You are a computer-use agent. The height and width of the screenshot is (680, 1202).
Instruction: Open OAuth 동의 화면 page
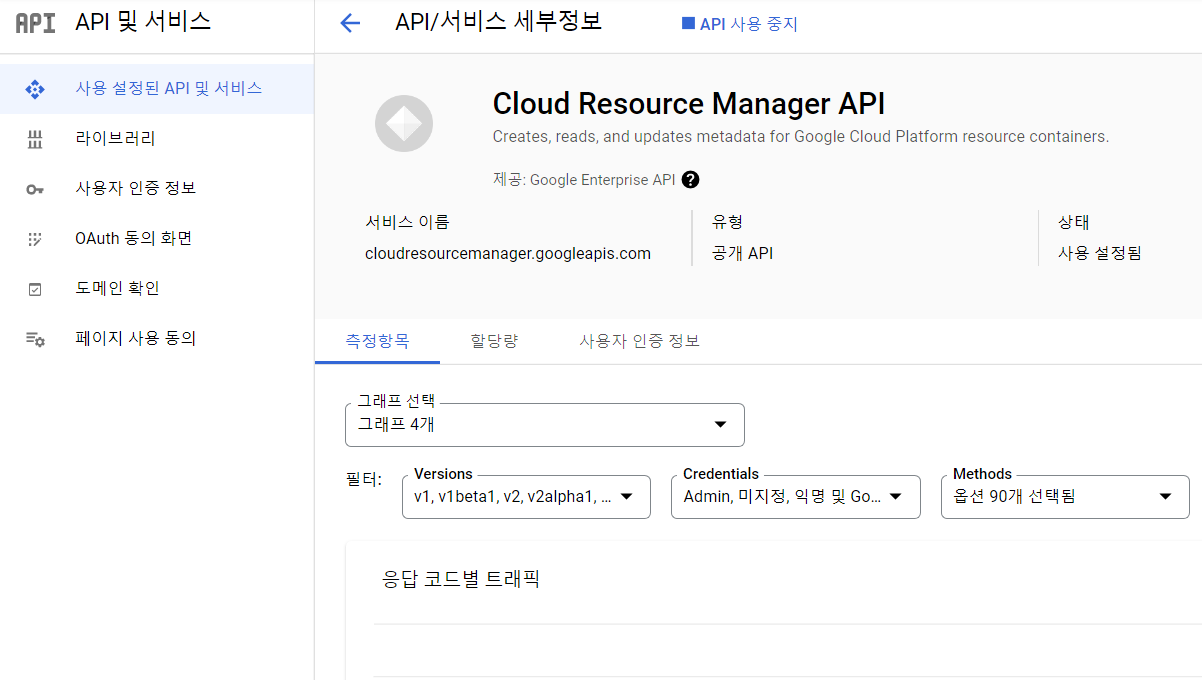[157, 238]
